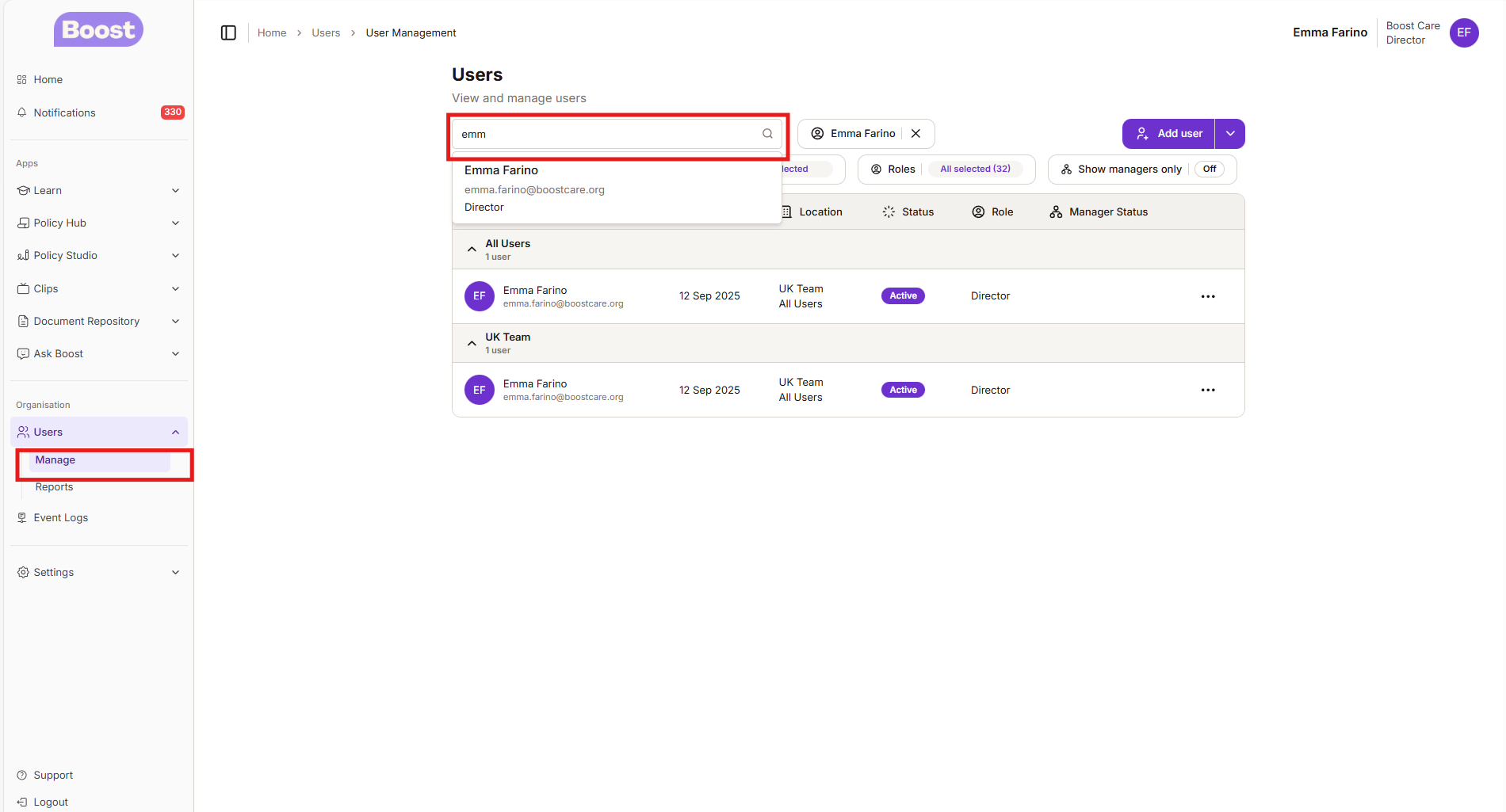Sort by the Location column header

pos(812,212)
